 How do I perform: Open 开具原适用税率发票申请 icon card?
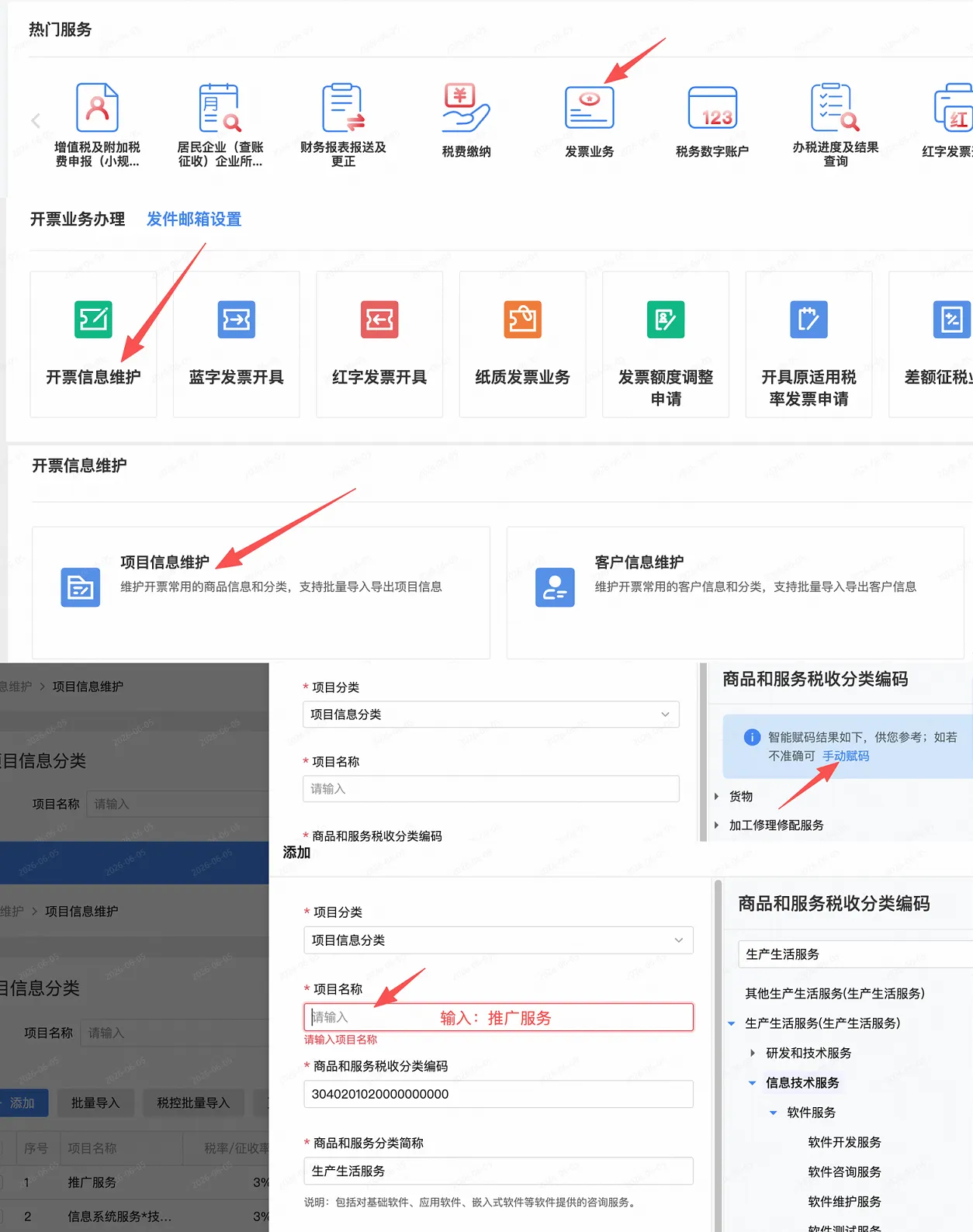pos(809,320)
